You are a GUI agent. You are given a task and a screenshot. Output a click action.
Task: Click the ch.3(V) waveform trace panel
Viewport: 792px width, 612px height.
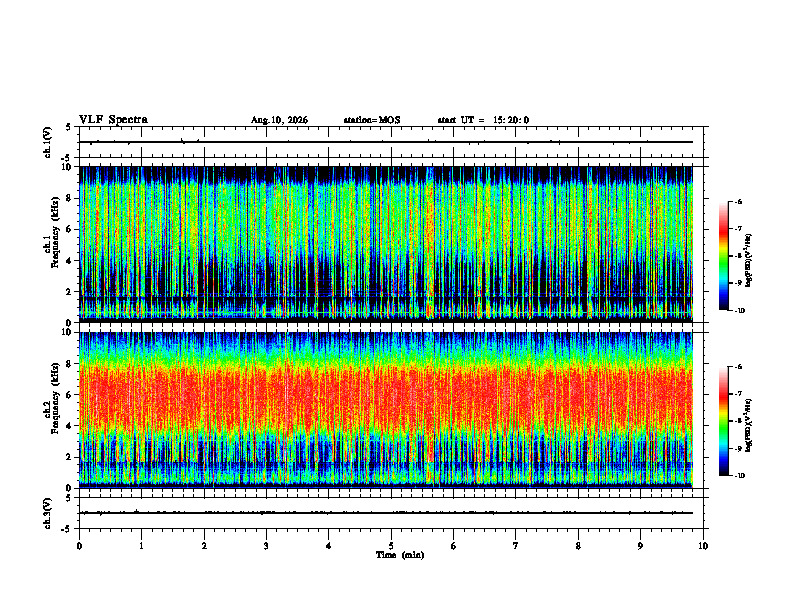391,513
